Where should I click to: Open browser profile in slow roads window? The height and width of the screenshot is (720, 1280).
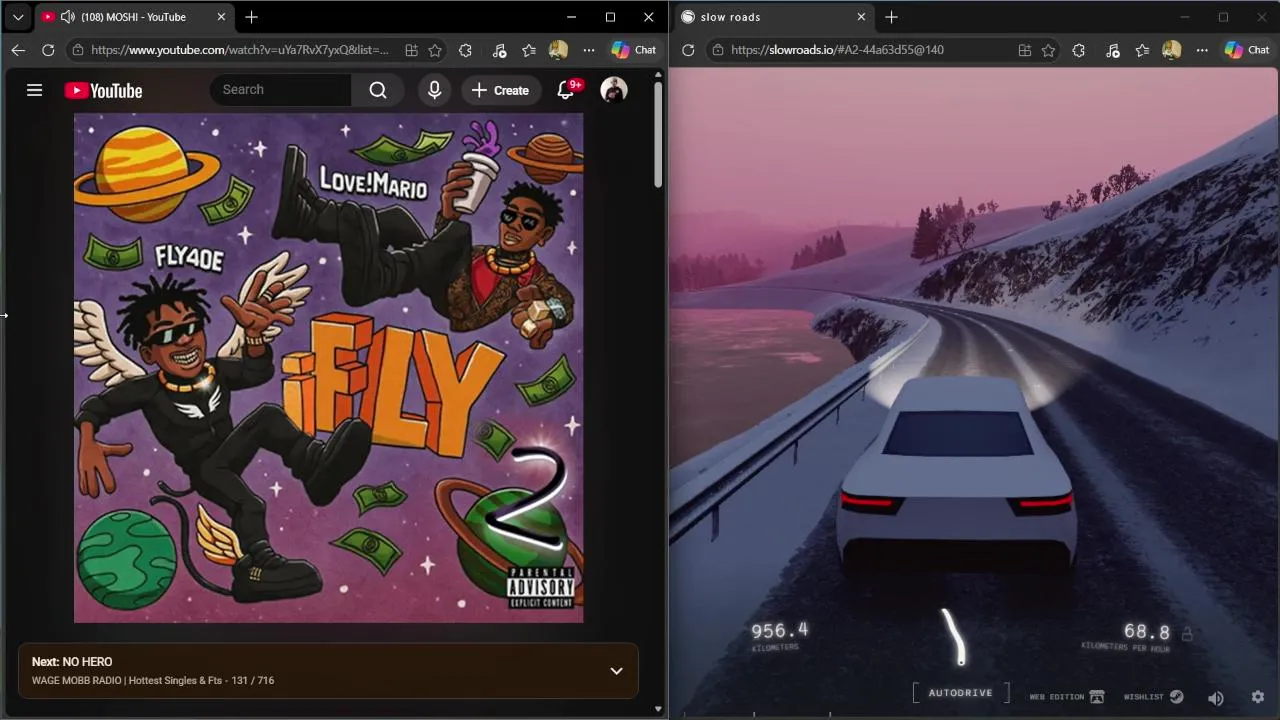(1172, 50)
